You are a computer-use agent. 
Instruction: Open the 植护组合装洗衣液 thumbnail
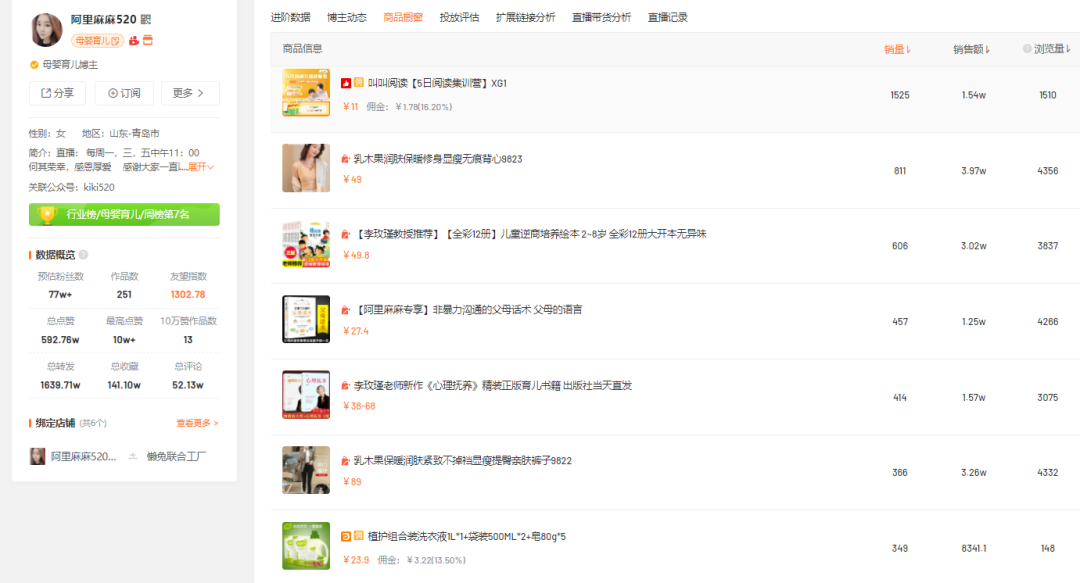point(306,546)
